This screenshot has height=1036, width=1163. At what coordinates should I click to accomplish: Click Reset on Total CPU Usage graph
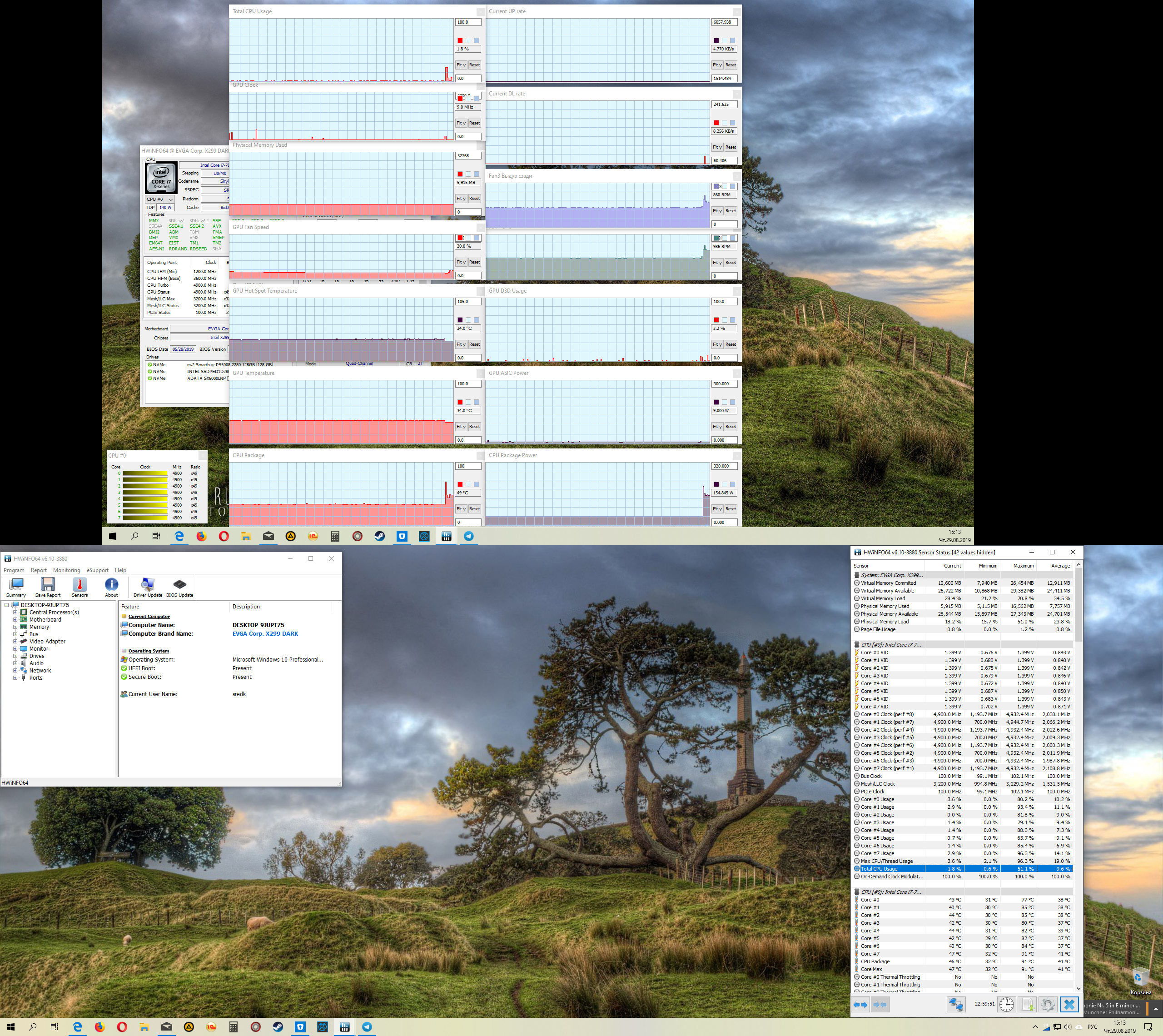click(474, 65)
